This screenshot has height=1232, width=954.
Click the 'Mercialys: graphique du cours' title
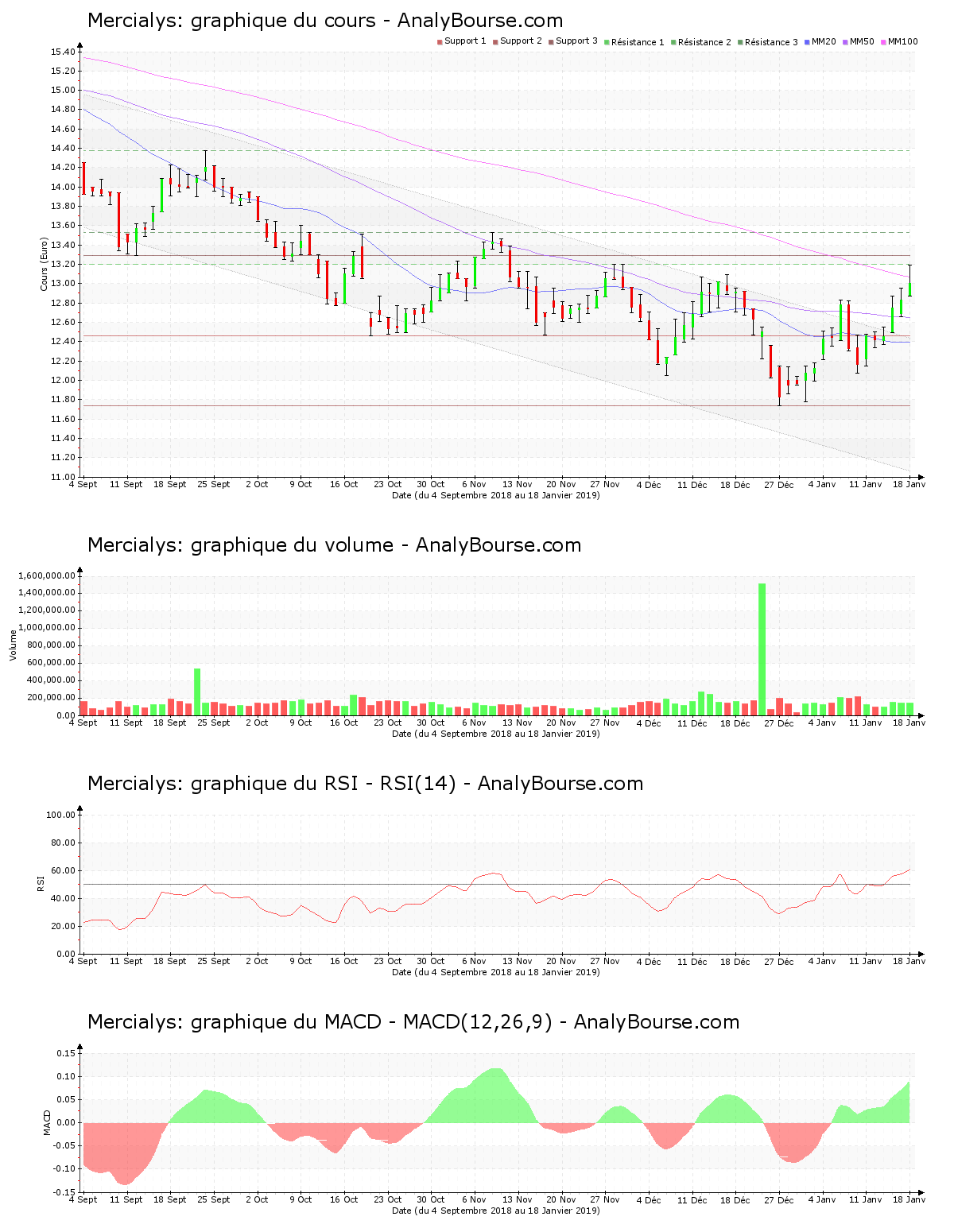pos(231,21)
